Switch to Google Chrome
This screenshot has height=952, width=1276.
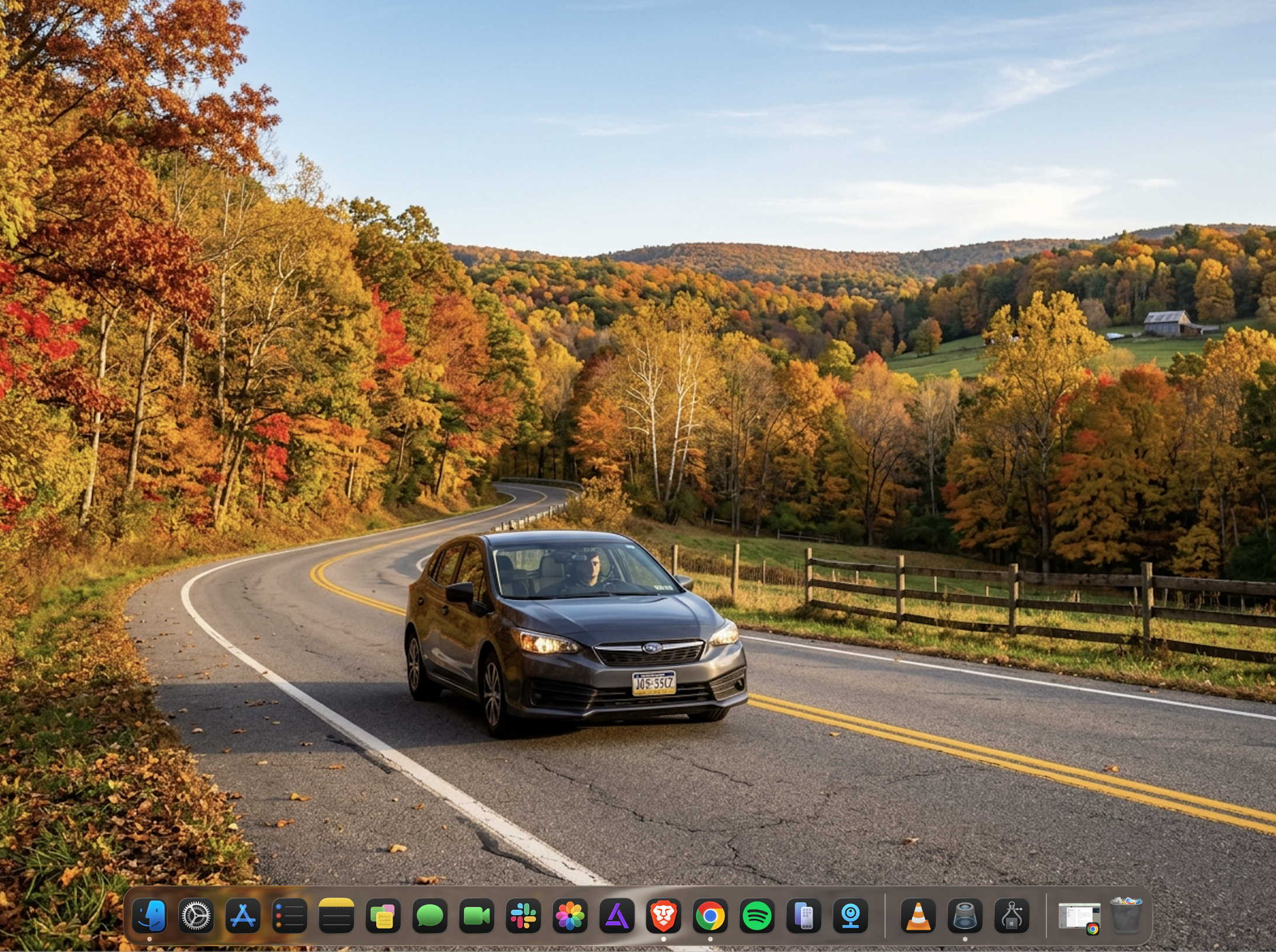click(710, 915)
